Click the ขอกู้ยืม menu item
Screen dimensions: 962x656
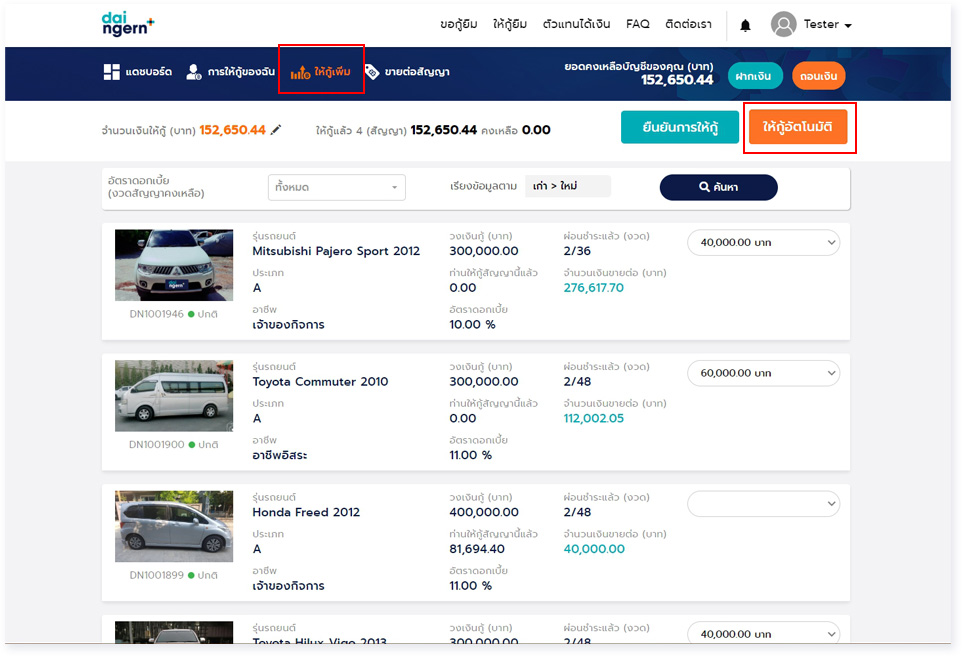[x=460, y=24]
